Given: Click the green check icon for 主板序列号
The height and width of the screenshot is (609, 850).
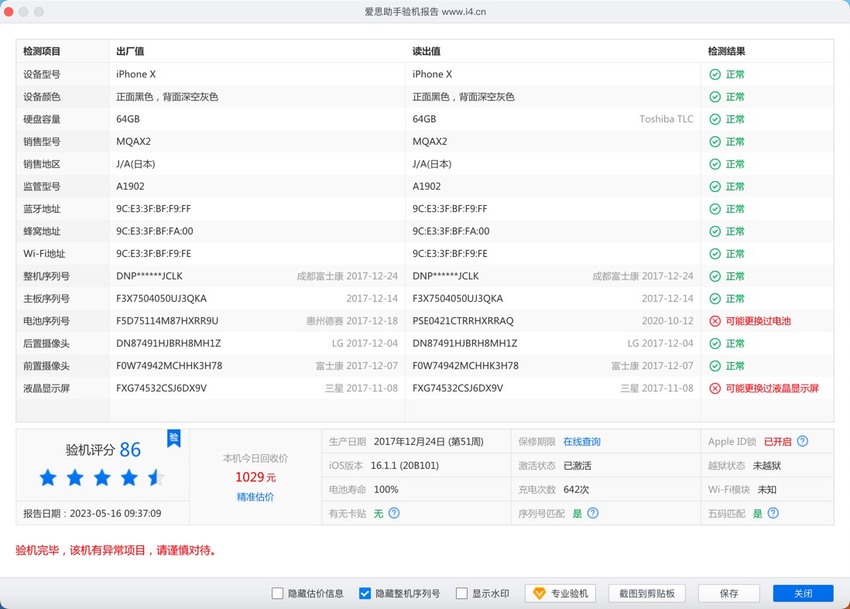Looking at the screenshot, I should tap(715, 299).
